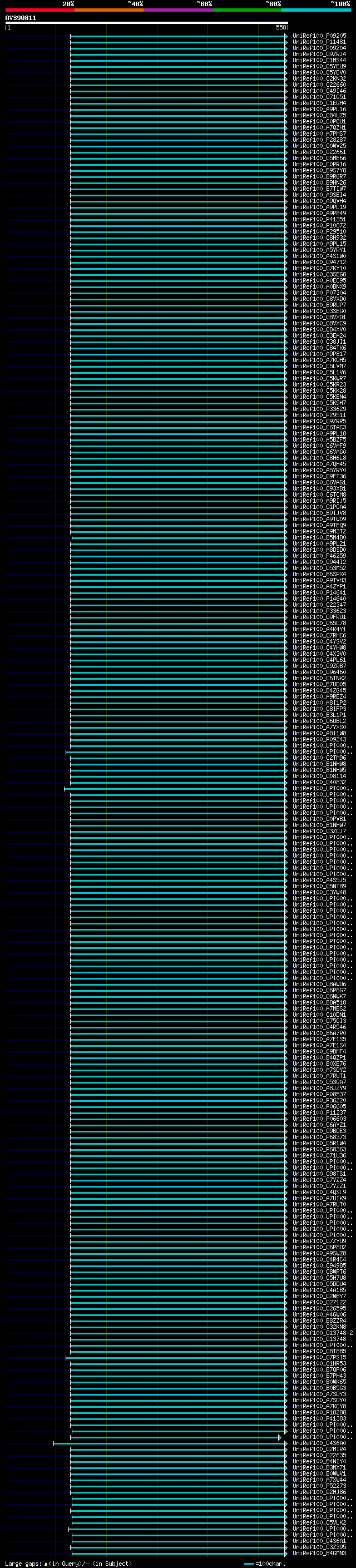Screen dimensions: 356x1568
Task: Select hit label UniRef100_Q7RHC6
Action: pos(319,635)
